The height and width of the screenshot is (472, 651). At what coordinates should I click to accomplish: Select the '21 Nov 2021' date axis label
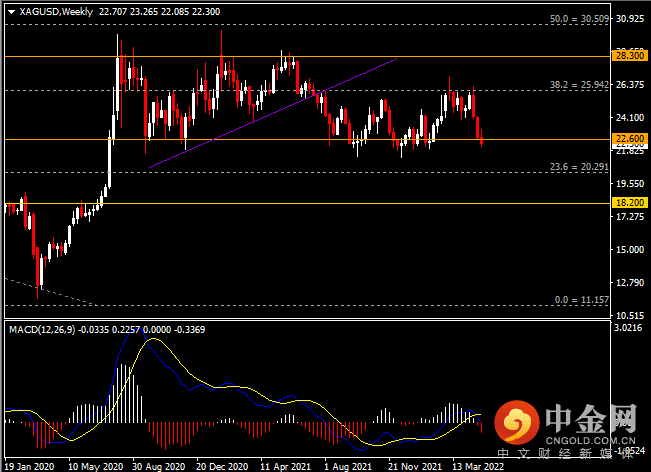click(415, 467)
